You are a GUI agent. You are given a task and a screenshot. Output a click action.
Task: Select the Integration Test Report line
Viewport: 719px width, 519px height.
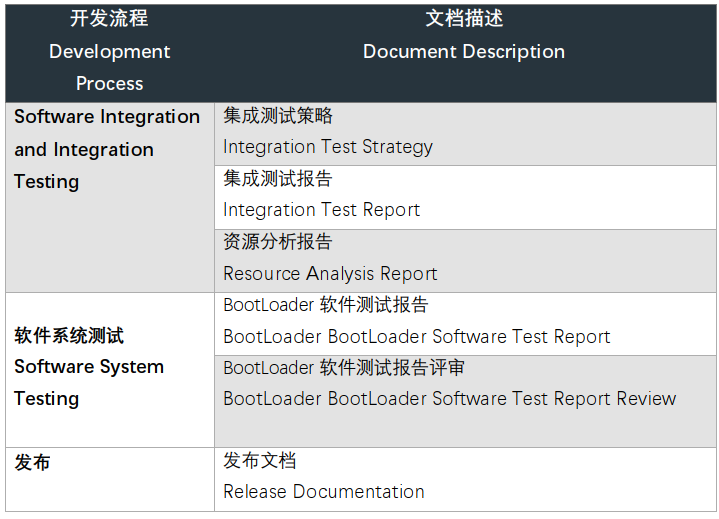click(x=321, y=210)
